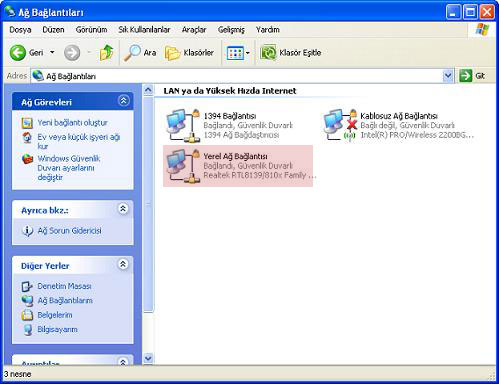Open the Gelişmiş menu
499x384 pixels.
[x=231, y=30]
